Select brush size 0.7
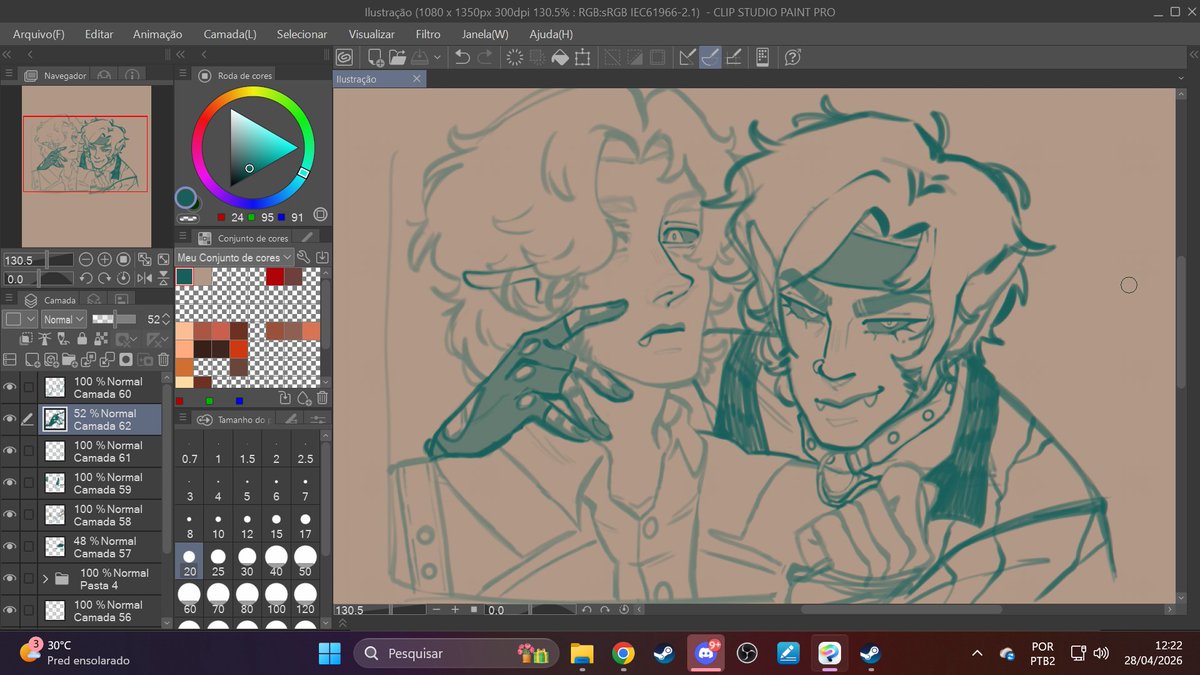 (x=189, y=450)
